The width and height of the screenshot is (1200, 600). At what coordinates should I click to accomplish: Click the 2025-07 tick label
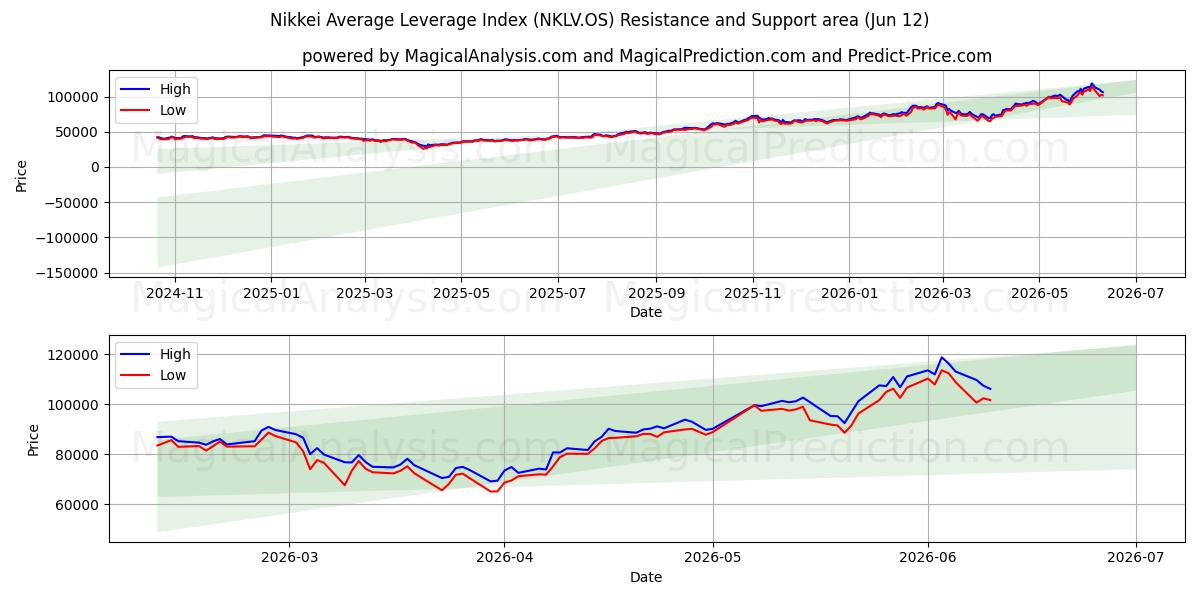[557, 292]
